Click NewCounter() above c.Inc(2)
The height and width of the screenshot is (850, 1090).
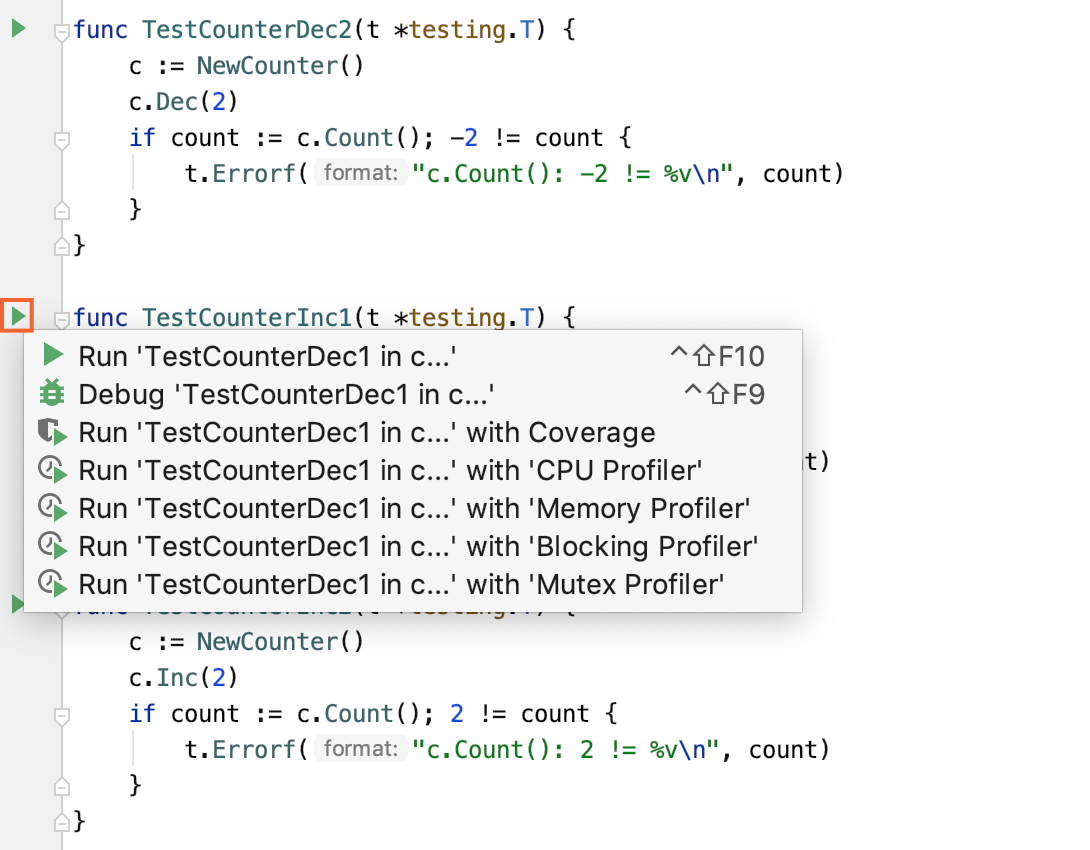[x=280, y=641]
